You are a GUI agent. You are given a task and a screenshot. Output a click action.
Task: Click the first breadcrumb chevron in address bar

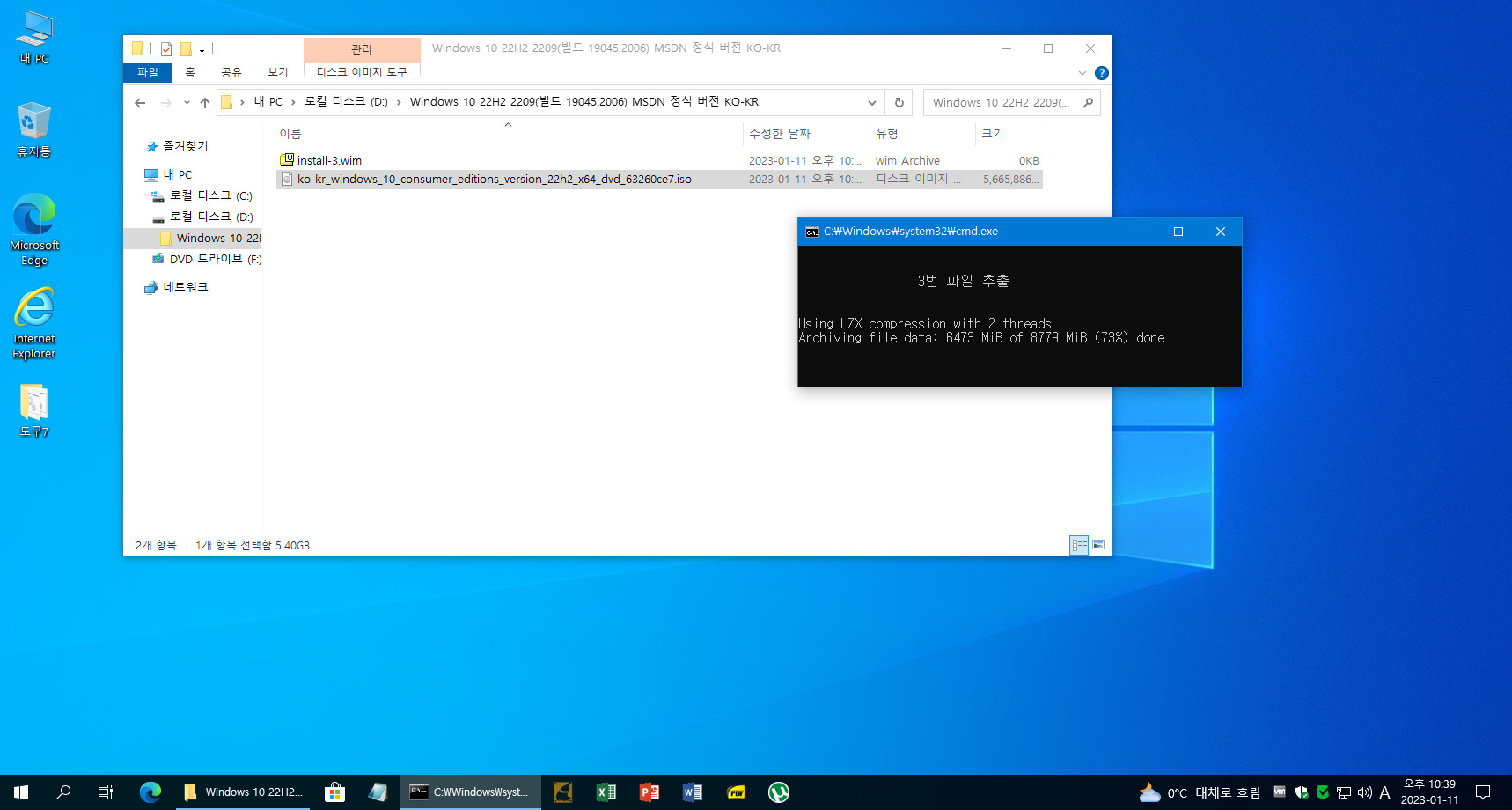click(242, 103)
